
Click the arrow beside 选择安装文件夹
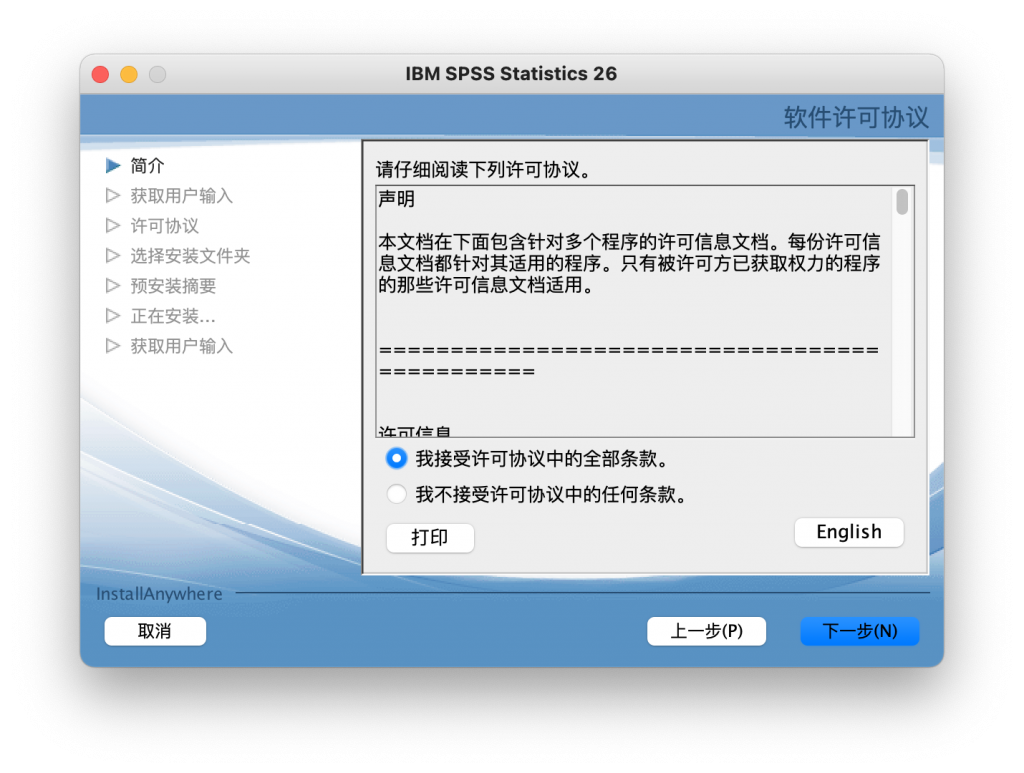(113, 256)
